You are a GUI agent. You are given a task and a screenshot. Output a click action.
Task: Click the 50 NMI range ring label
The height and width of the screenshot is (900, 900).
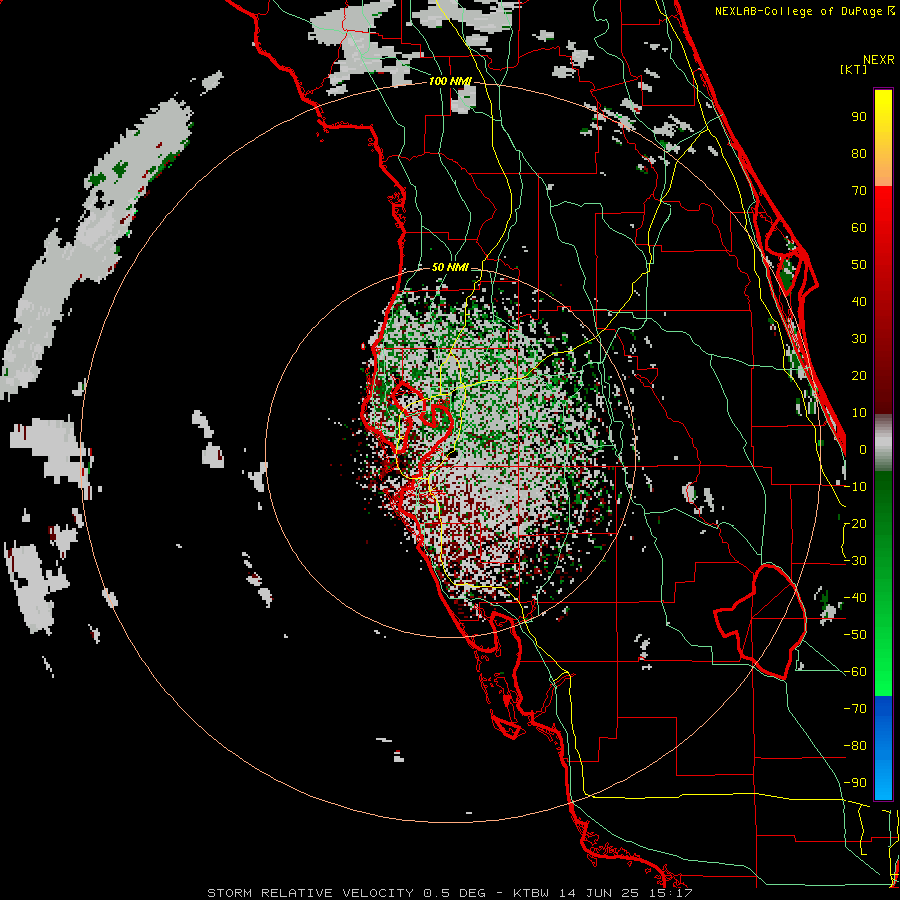(450, 267)
